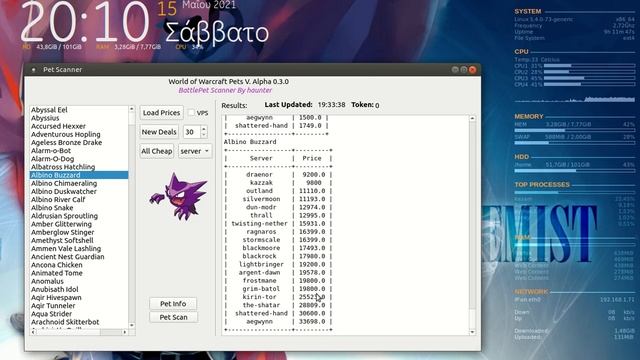Click pet list scroll down arrow
Viewport: 640px width, 360px height.
[x=131, y=325]
